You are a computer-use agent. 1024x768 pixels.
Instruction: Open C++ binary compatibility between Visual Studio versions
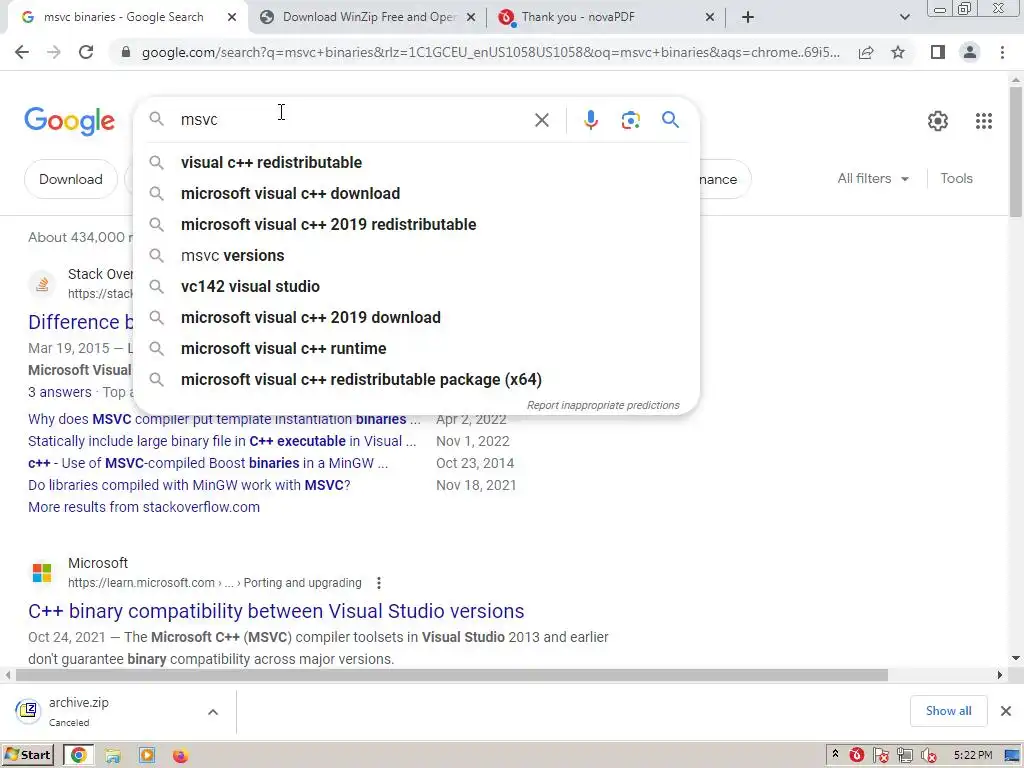(276, 611)
